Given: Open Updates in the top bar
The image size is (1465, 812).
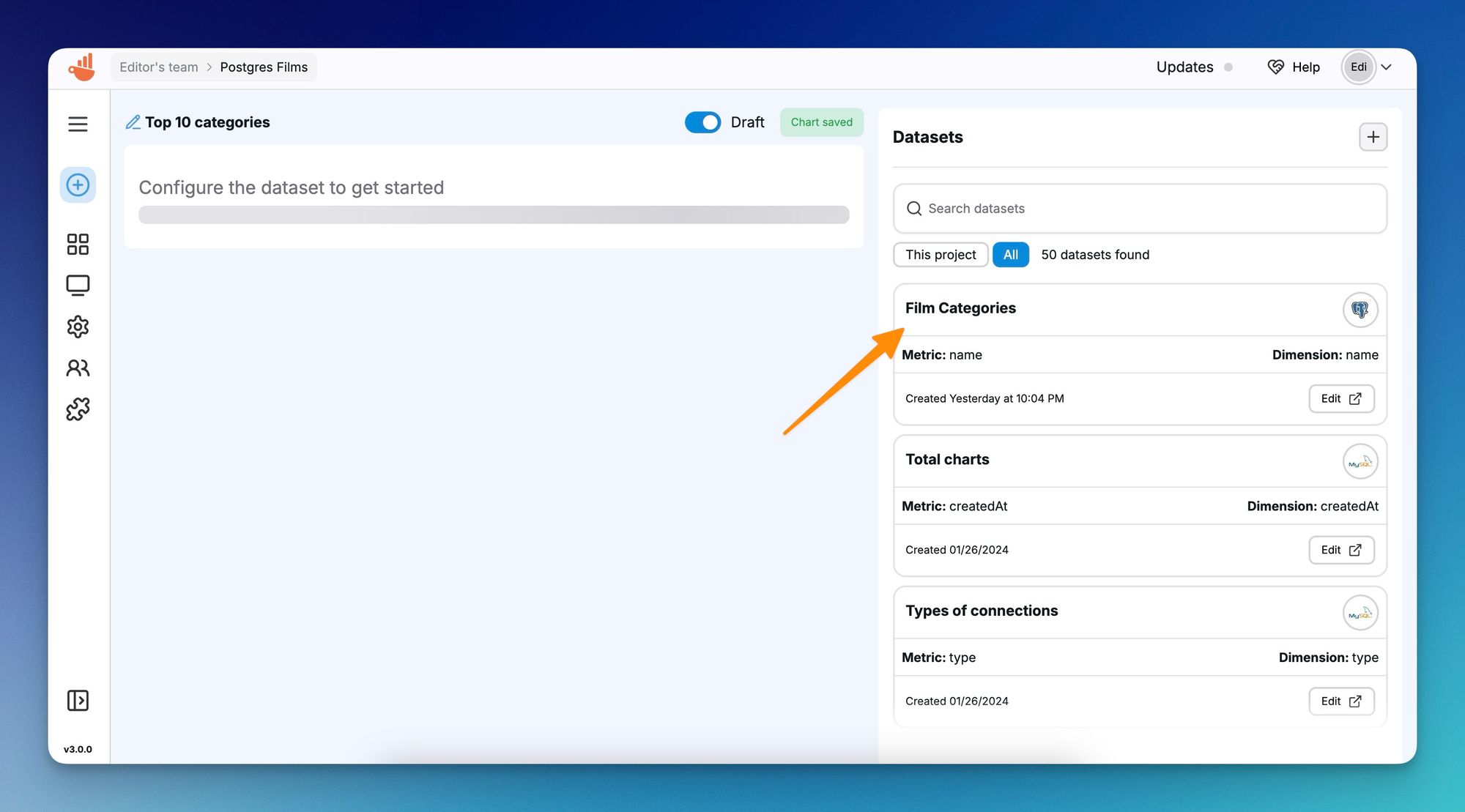Looking at the screenshot, I should pyautogui.click(x=1184, y=67).
